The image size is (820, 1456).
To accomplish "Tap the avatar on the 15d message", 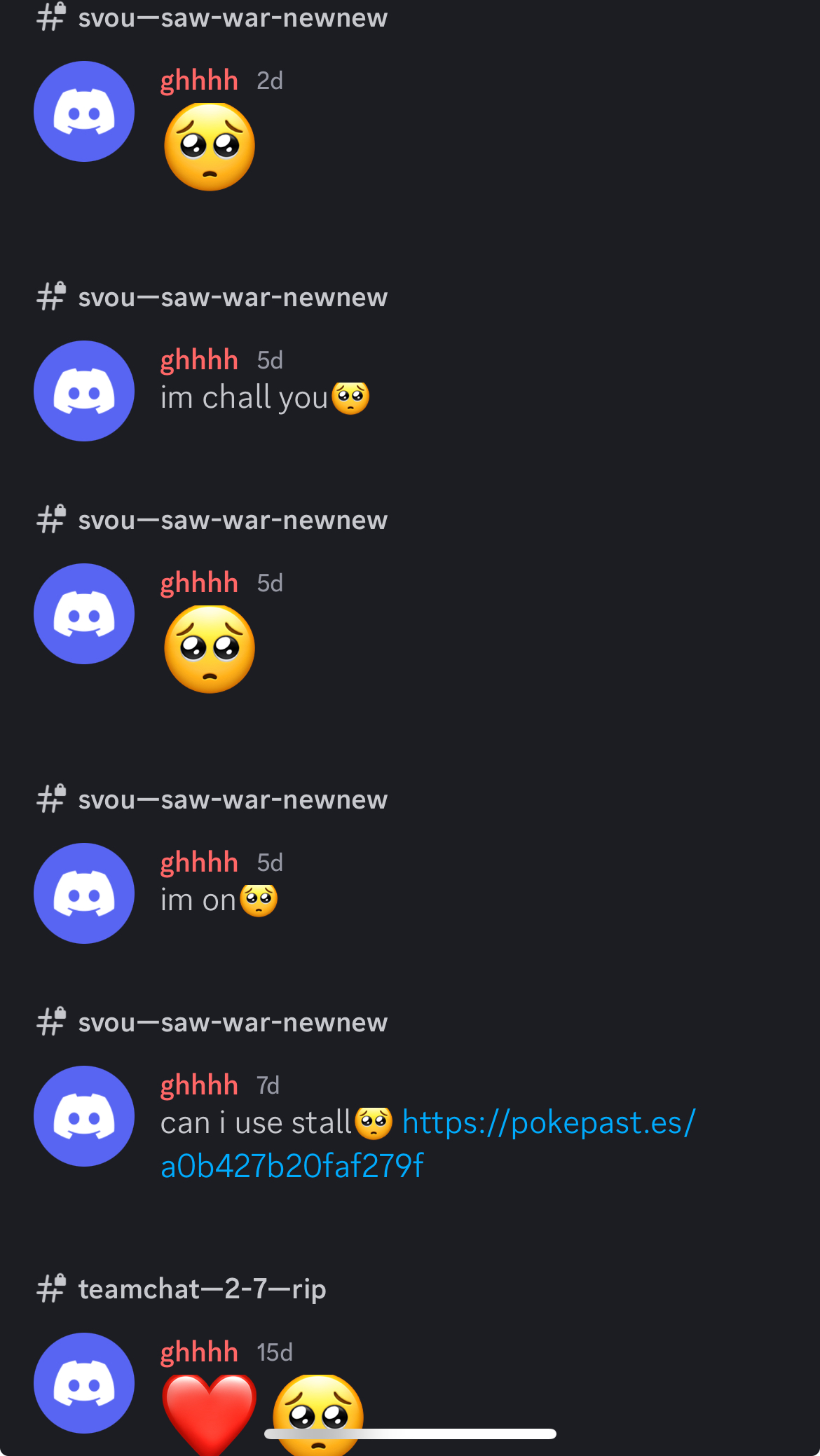I will tap(84, 1383).
